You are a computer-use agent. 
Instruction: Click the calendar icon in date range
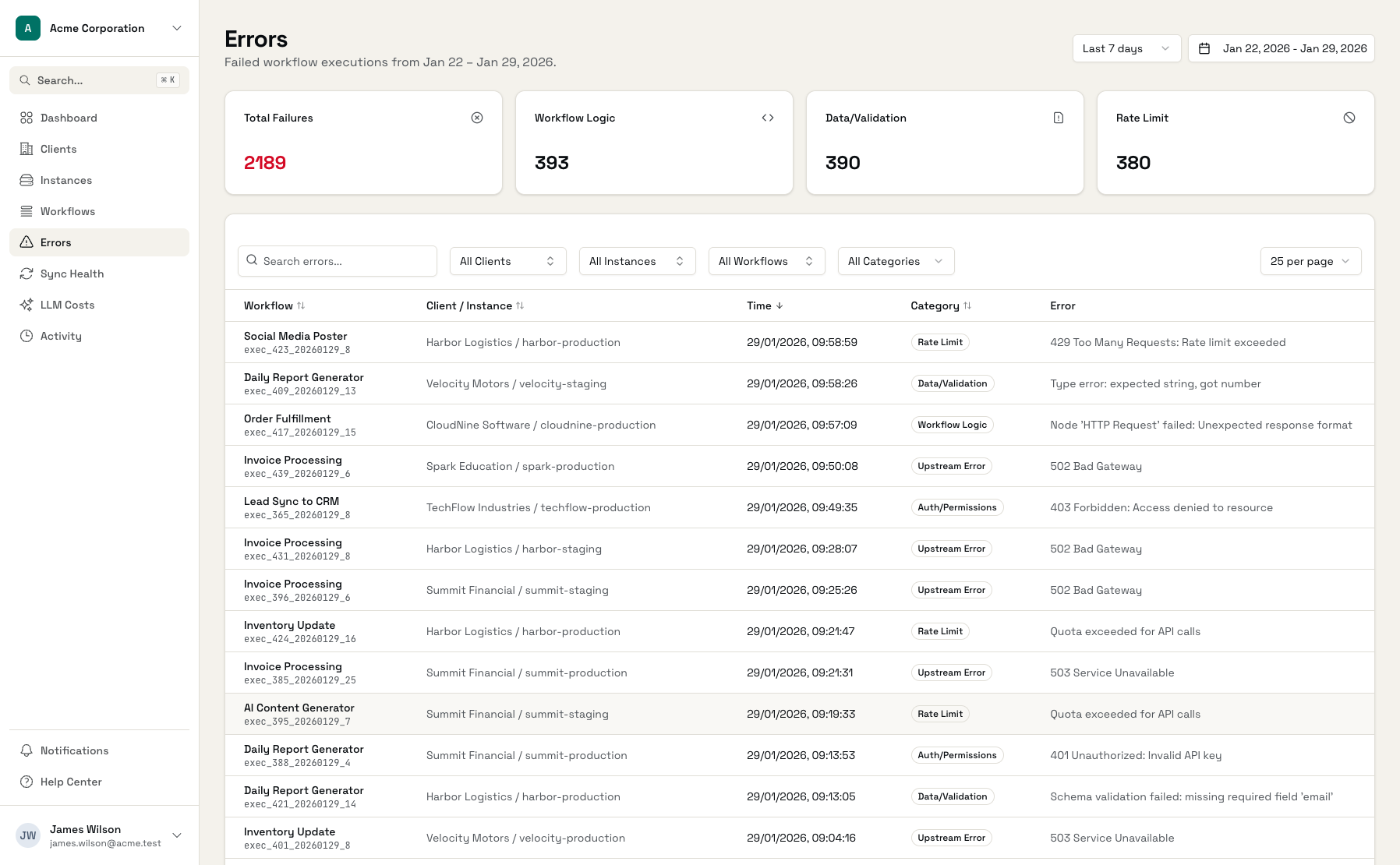pyautogui.click(x=1204, y=48)
